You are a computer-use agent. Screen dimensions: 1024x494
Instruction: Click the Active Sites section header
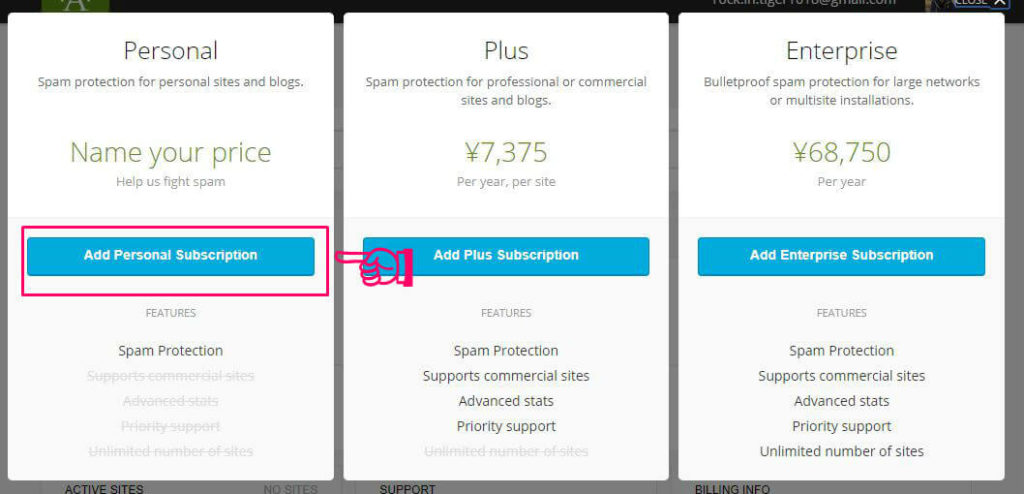[104, 489]
